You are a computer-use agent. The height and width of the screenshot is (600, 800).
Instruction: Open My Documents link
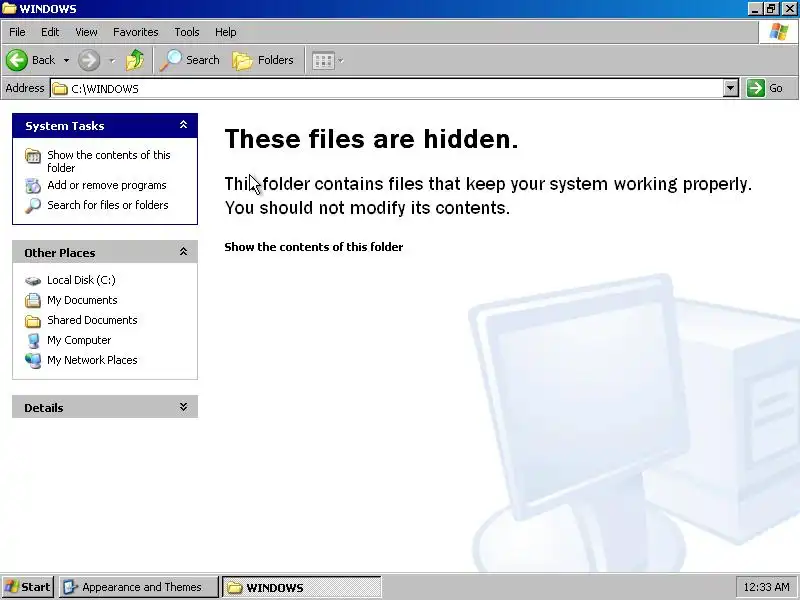pos(82,300)
